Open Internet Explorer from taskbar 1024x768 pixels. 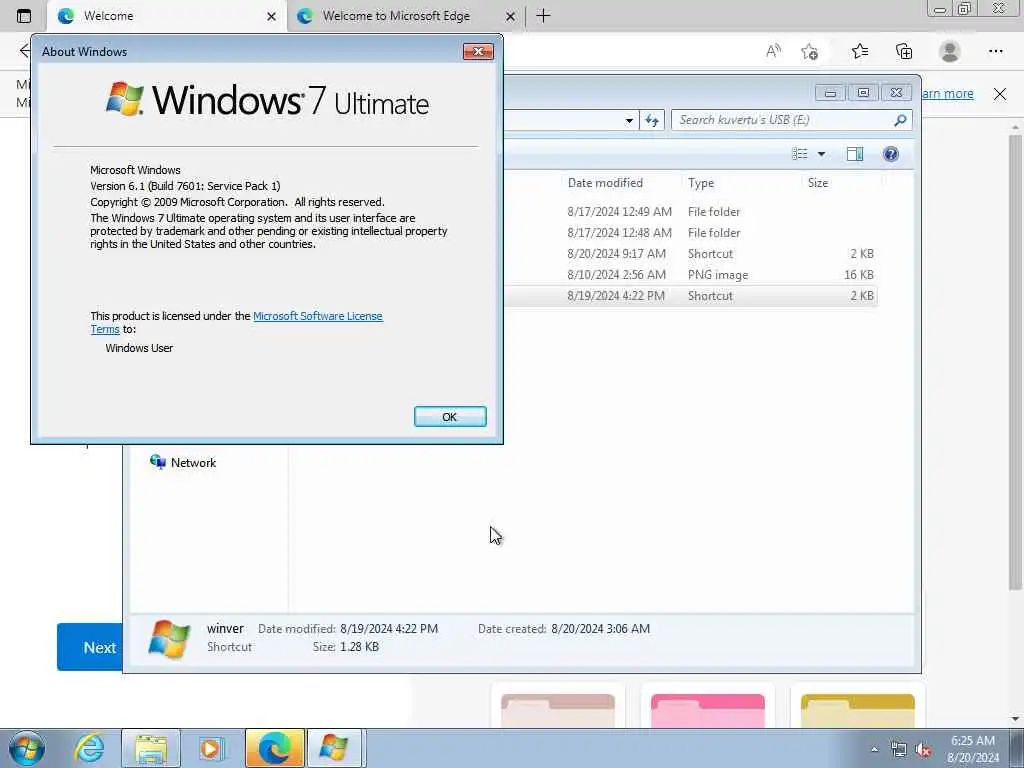tap(89, 748)
